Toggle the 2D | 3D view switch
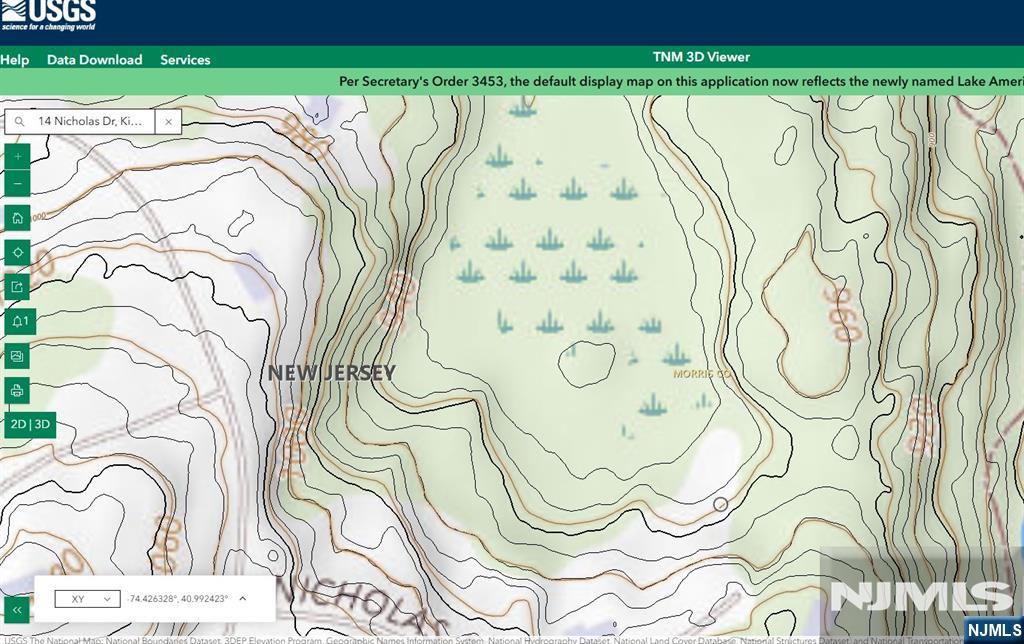The height and width of the screenshot is (644, 1024). (30, 425)
